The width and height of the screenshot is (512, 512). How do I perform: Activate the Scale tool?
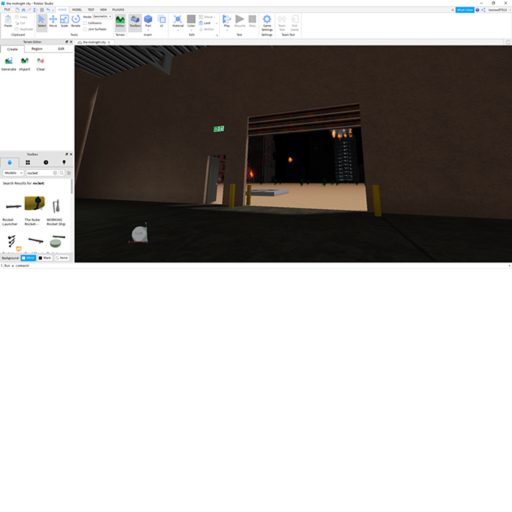pos(64,21)
